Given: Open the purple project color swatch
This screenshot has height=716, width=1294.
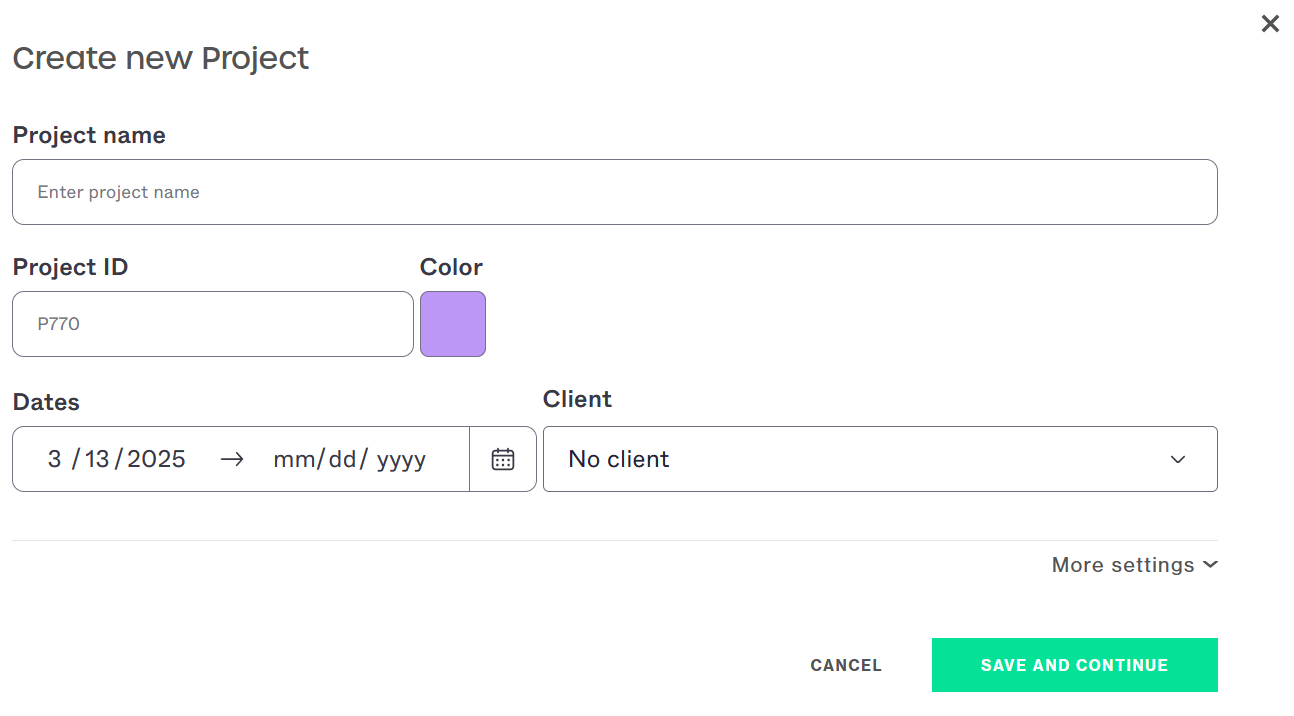Looking at the screenshot, I should point(453,324).
